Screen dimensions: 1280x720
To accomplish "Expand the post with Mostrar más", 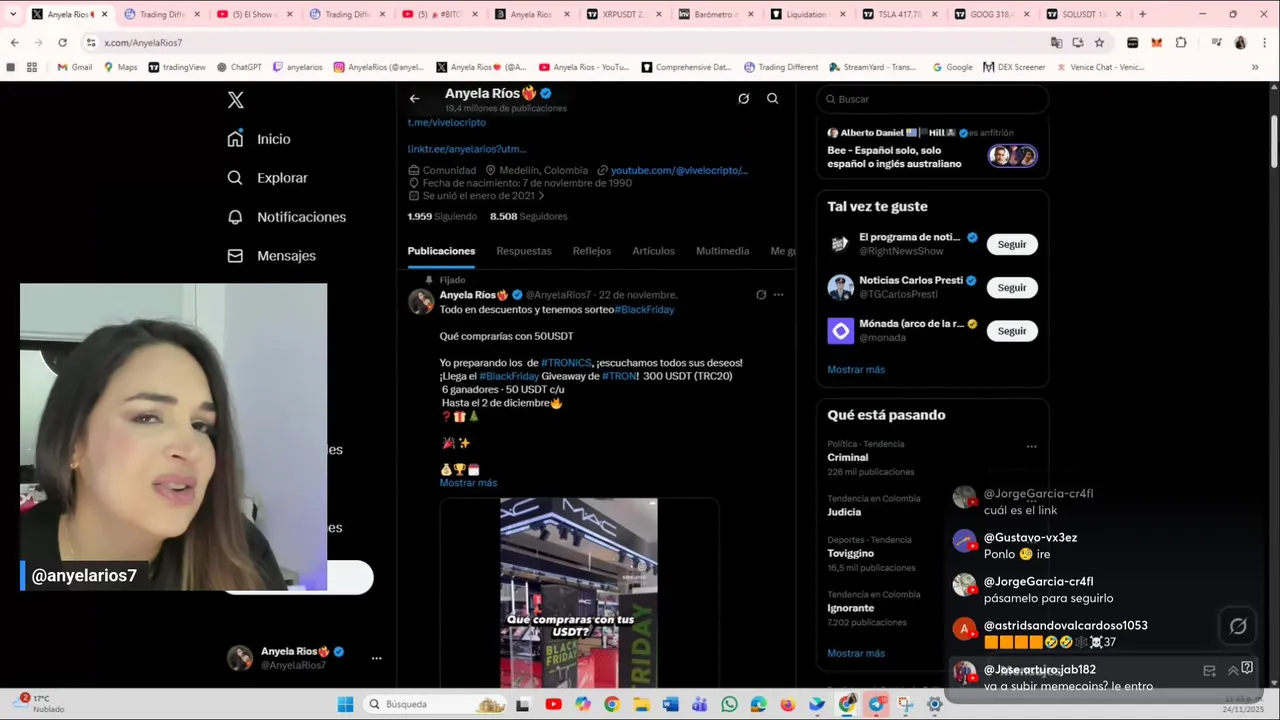I will point(468,483).
